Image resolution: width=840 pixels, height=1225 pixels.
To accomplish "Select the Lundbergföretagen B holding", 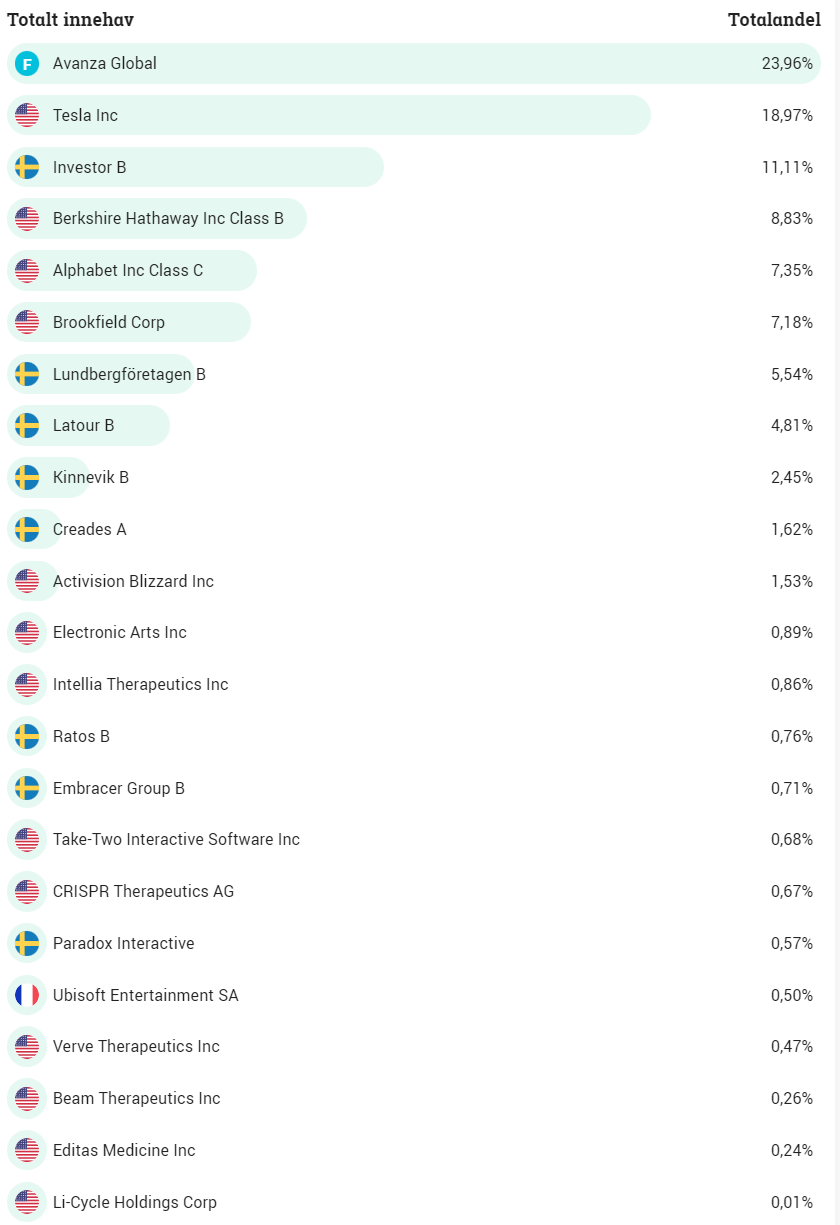I will (129, 375).
